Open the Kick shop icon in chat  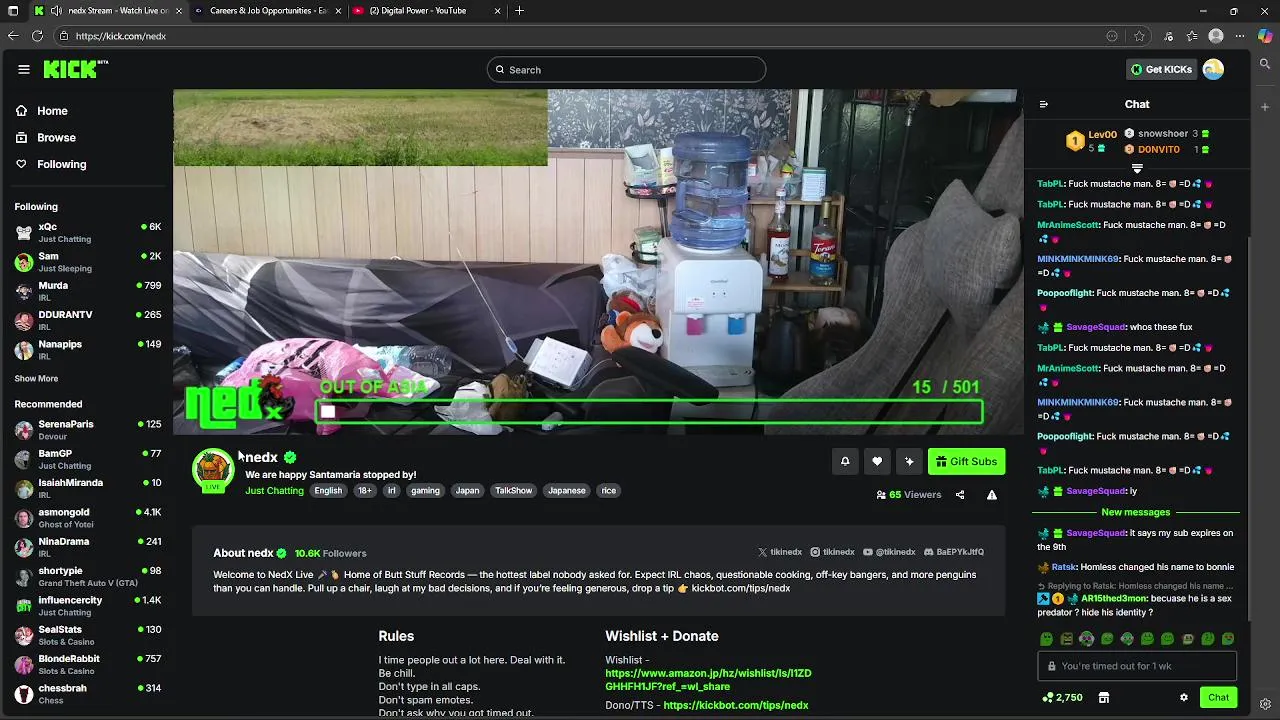click(x=1104, y=697)
